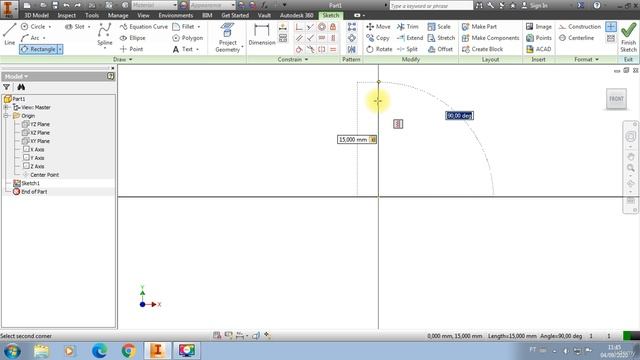Select the Slot tool

[75, 27]
